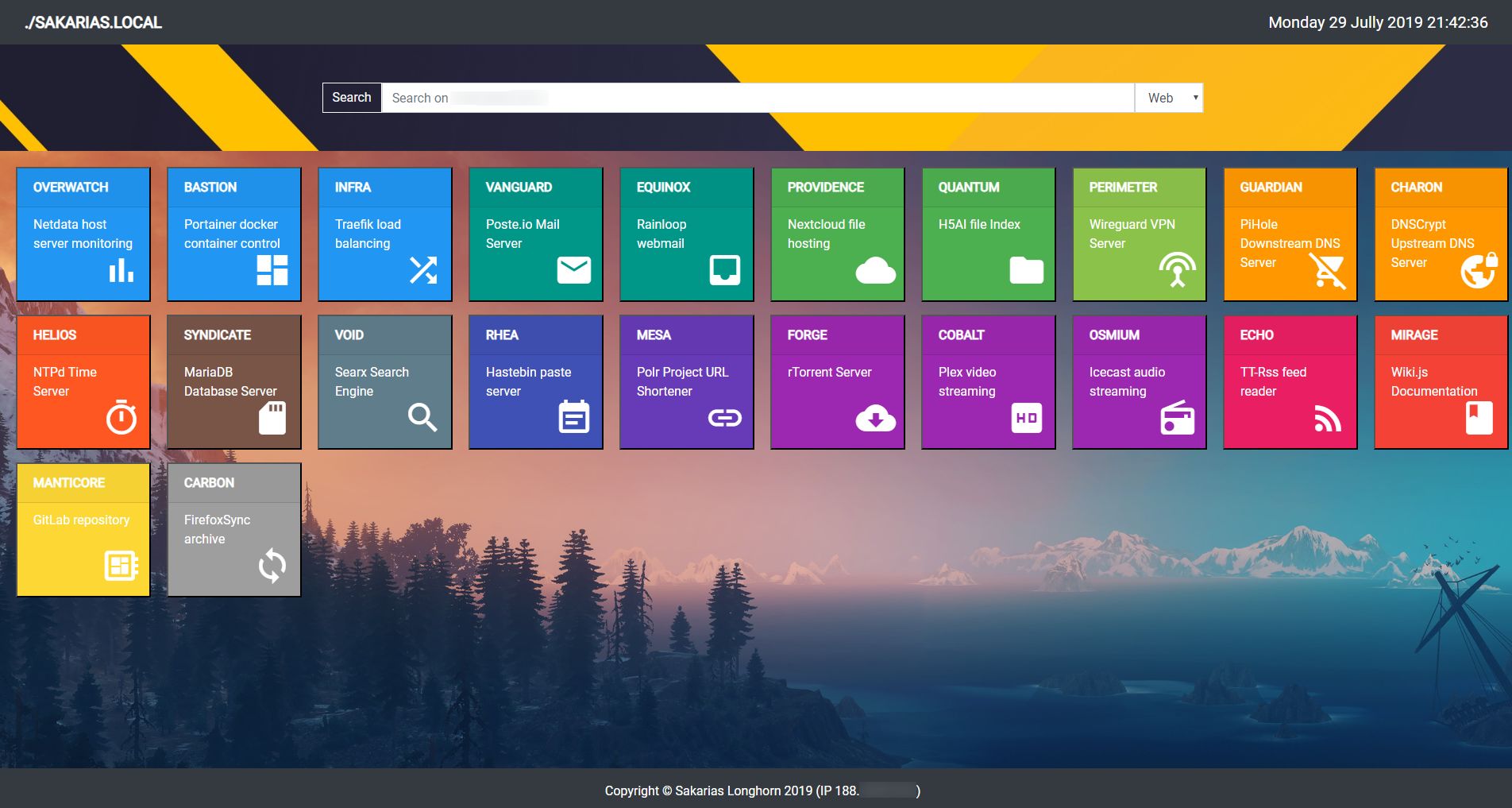This screenshot has height=808, width=1512.
Task: Click the magnifying glass icon on the VOID Searx tile
Action: [x=422, y=418]
